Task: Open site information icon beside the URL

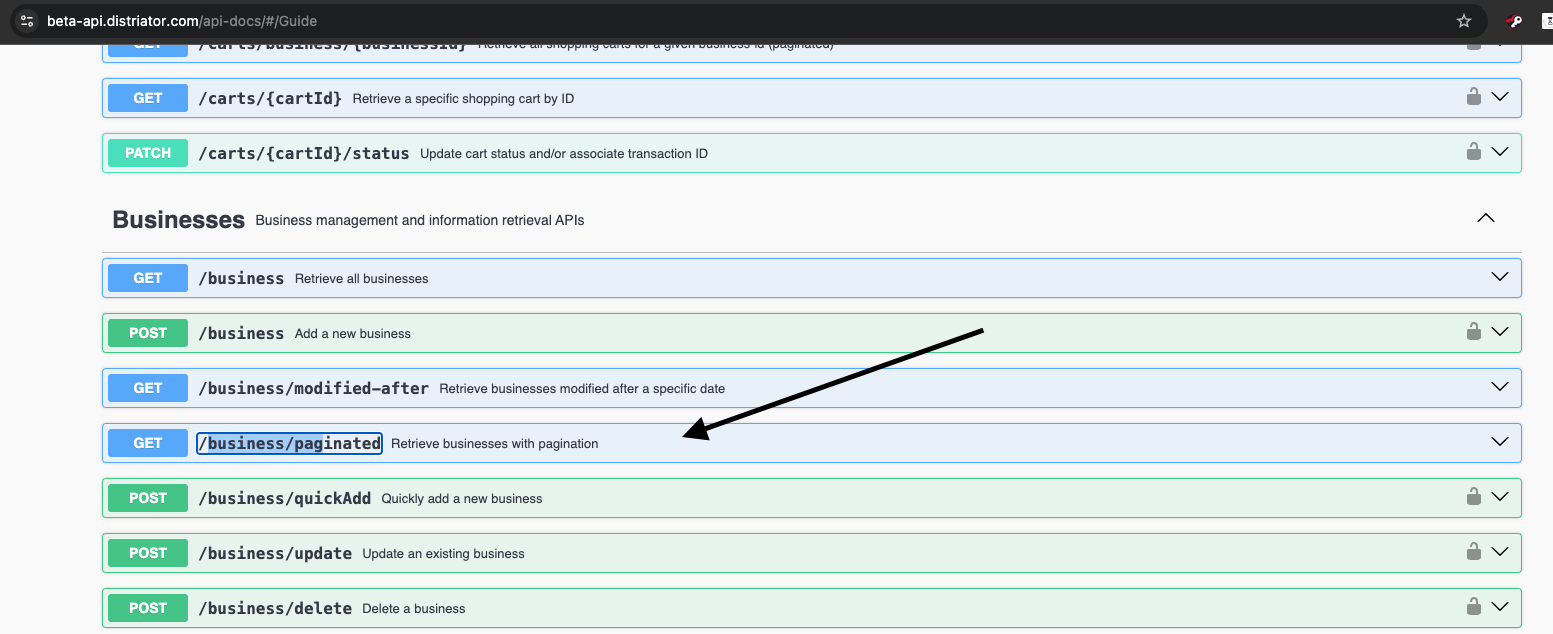Action: pyautogui.click(x=27, y=21)
